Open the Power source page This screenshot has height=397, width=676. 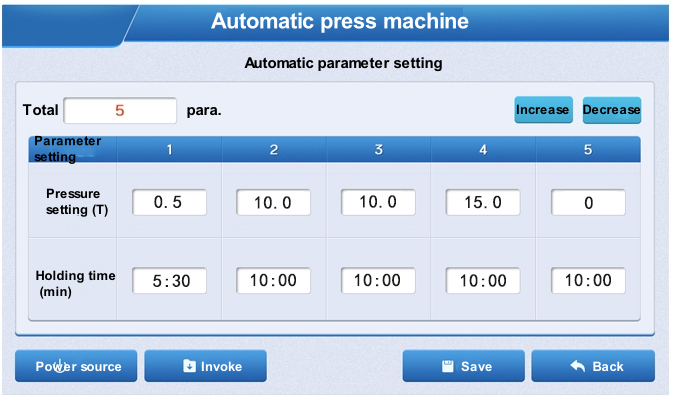(76, 366)
